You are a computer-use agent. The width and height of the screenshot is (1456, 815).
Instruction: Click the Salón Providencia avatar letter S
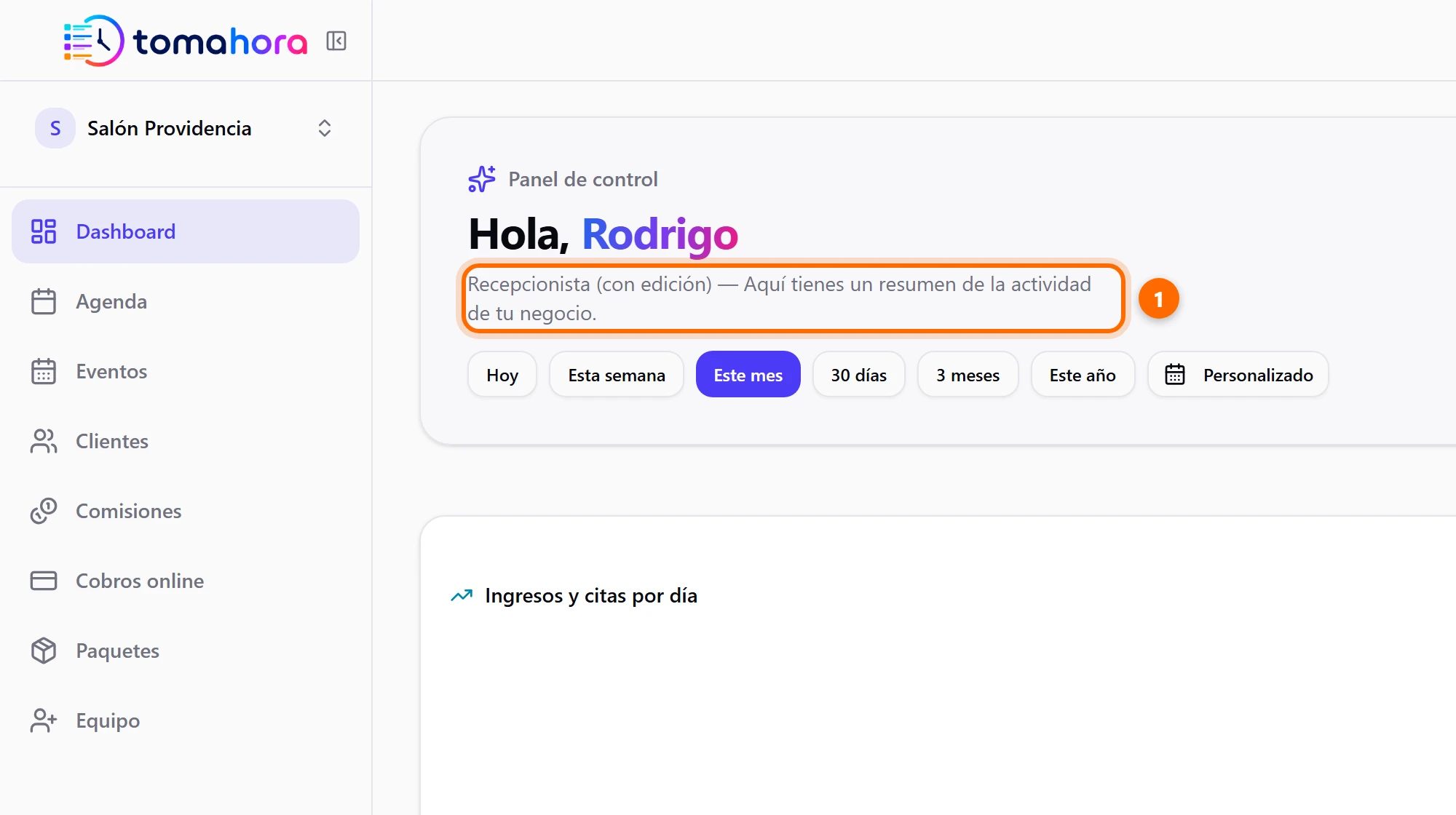[x=55, y=128]
